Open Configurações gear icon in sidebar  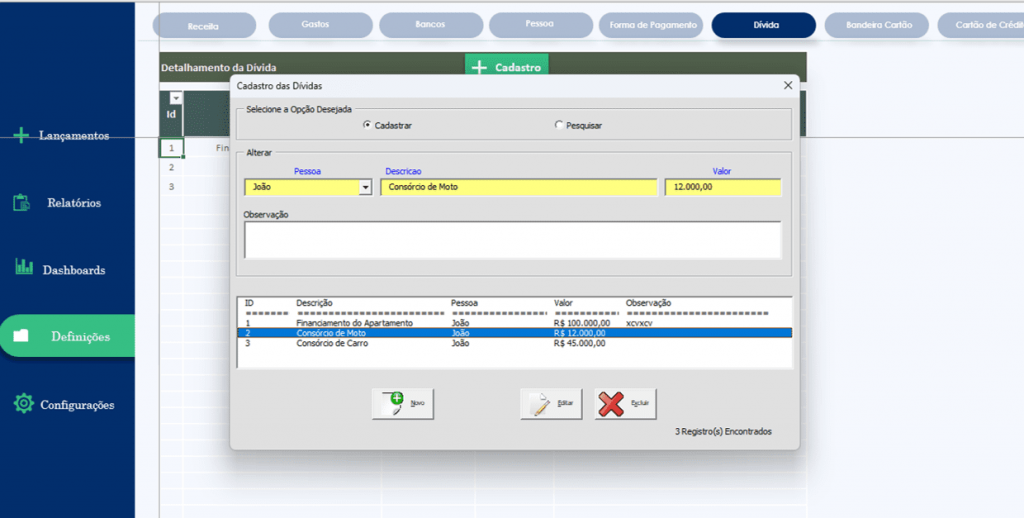click(x=24, y=403)
